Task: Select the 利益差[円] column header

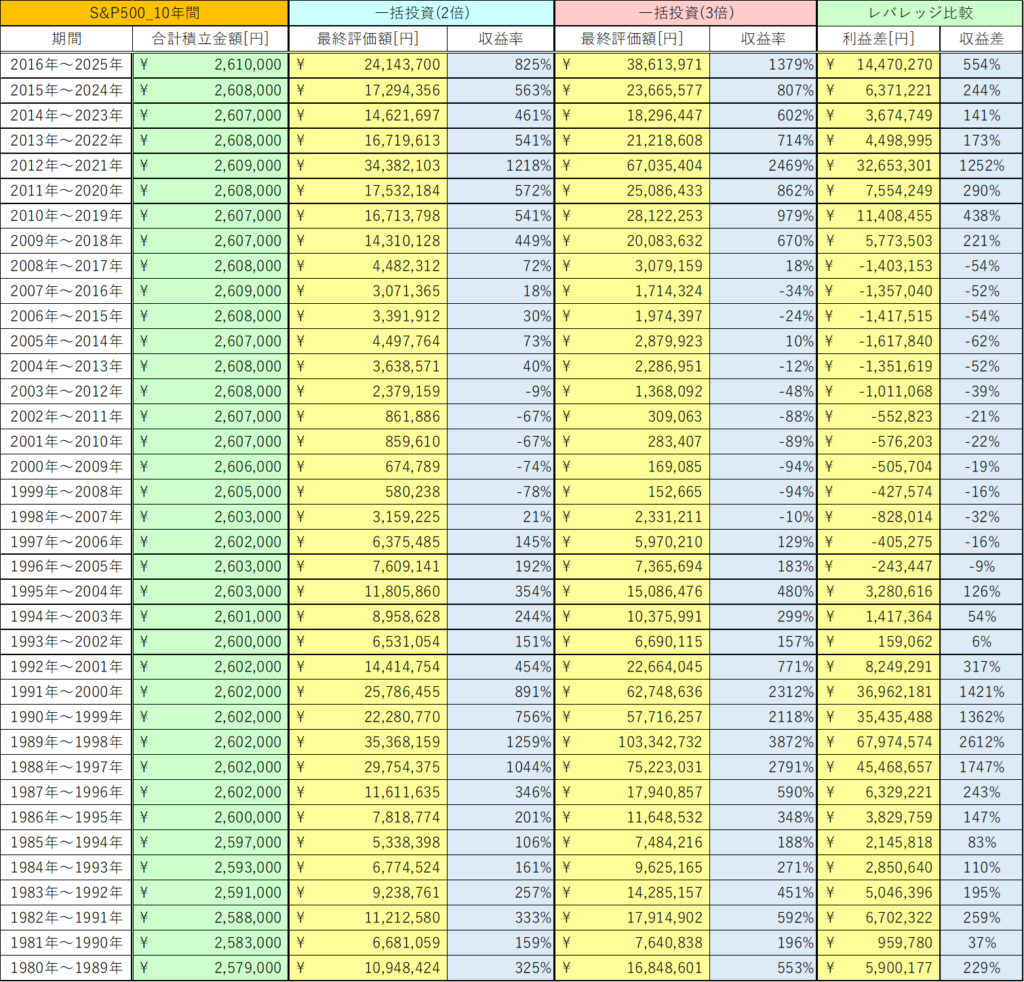Action: 879,39
